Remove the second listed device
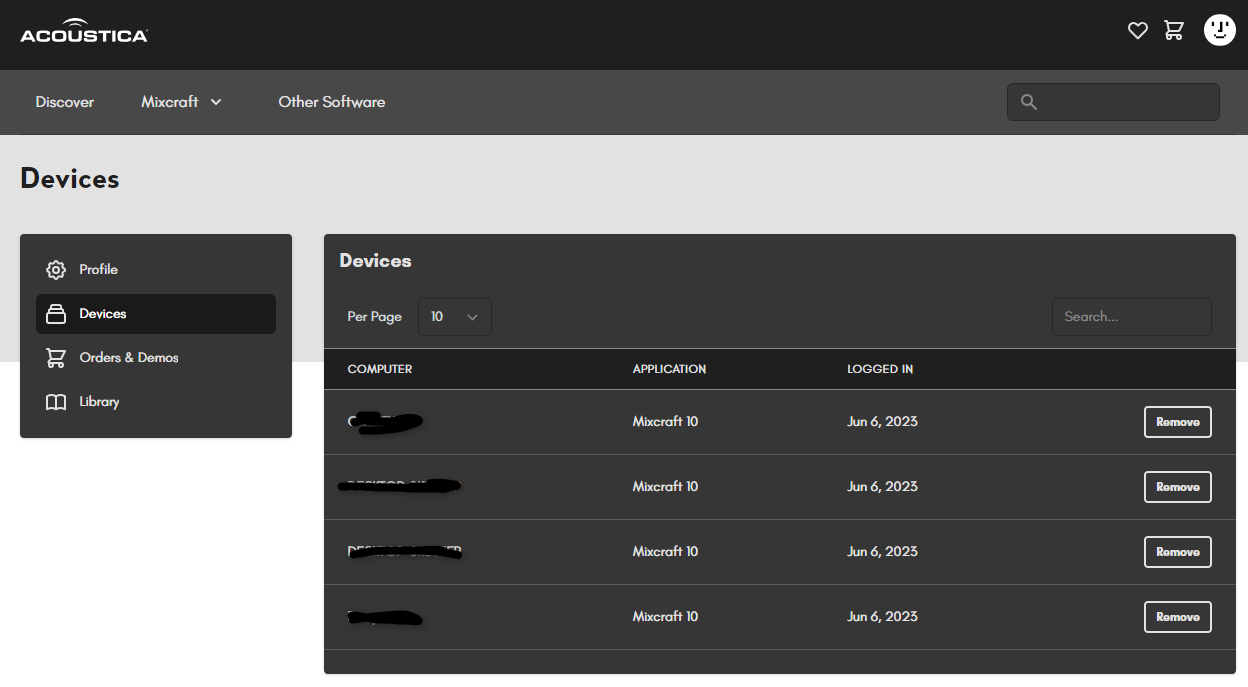Viewport: 1248px width, 687px height. 1178,487
